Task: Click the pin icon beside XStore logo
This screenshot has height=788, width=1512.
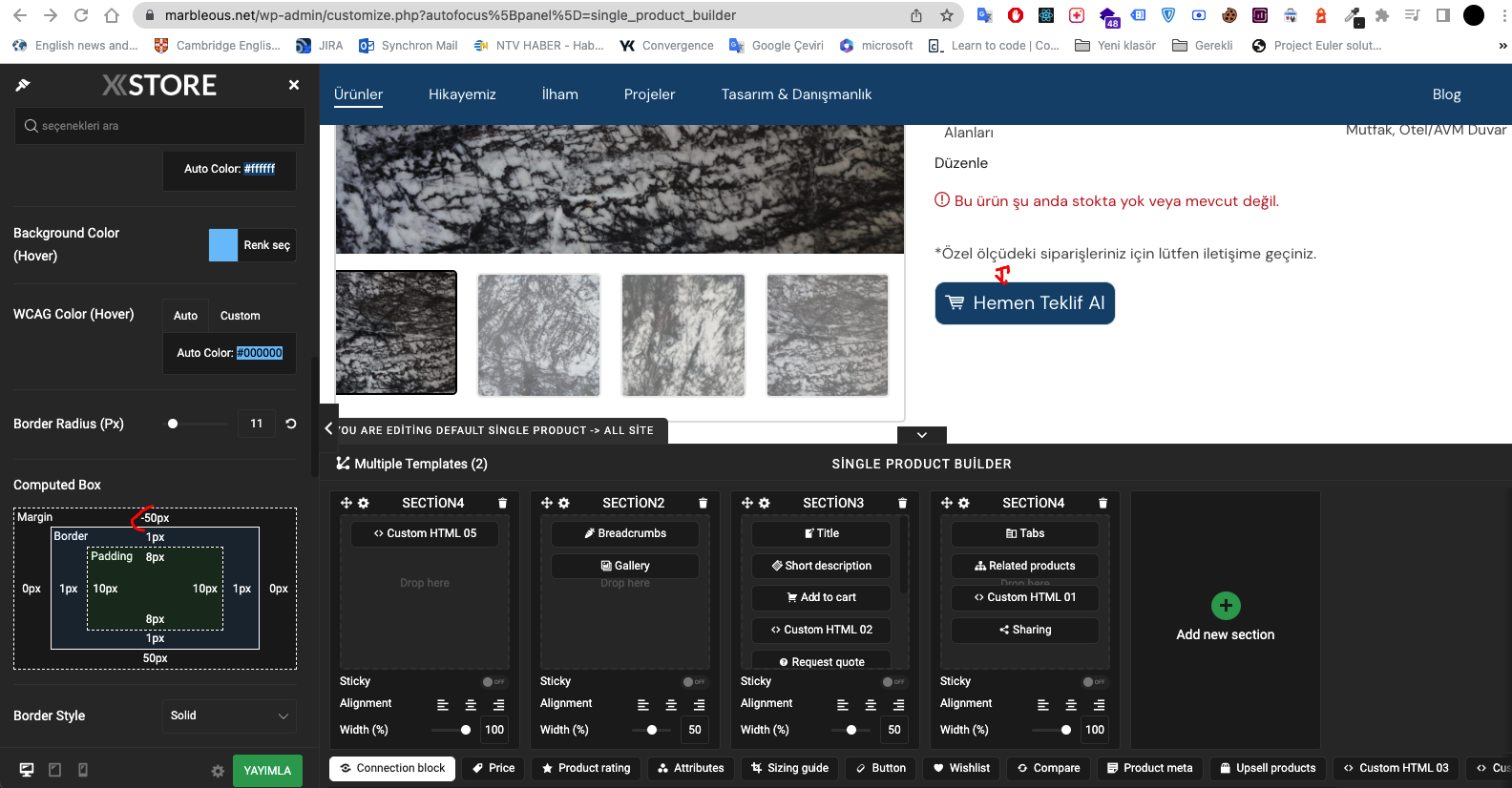Action: point(23,85)
